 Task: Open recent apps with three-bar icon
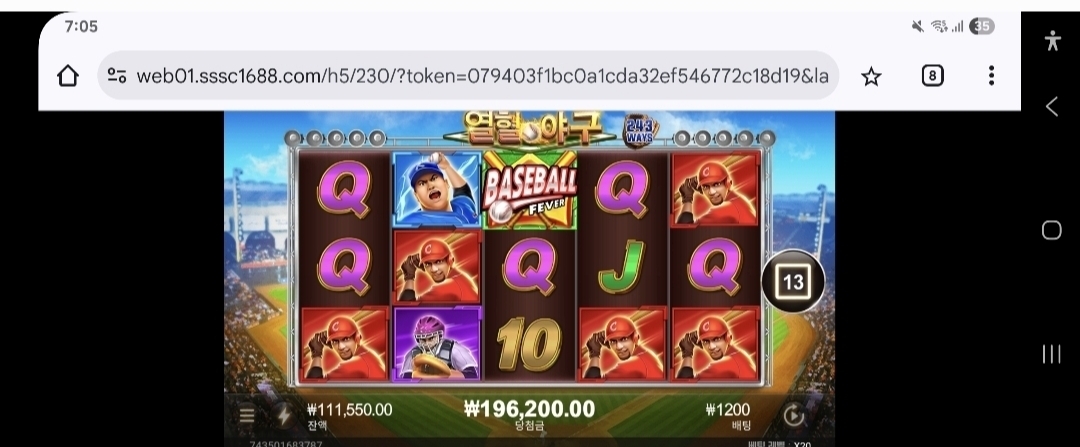click(1052, 354)
